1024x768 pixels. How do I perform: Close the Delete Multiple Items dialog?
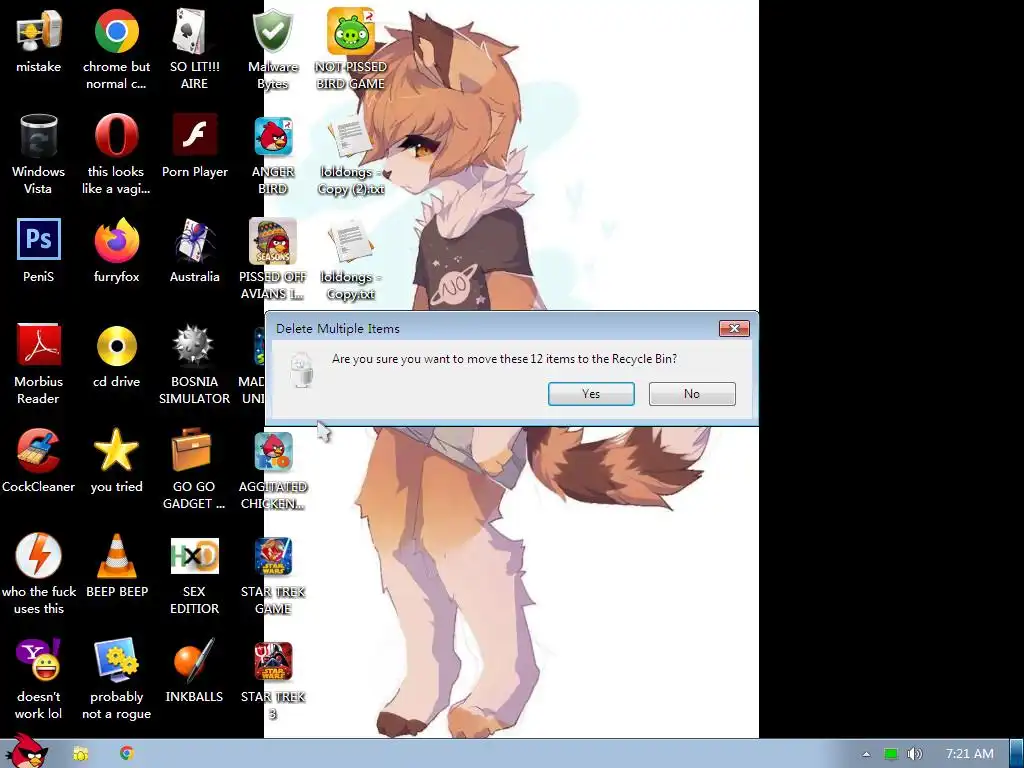734,328
